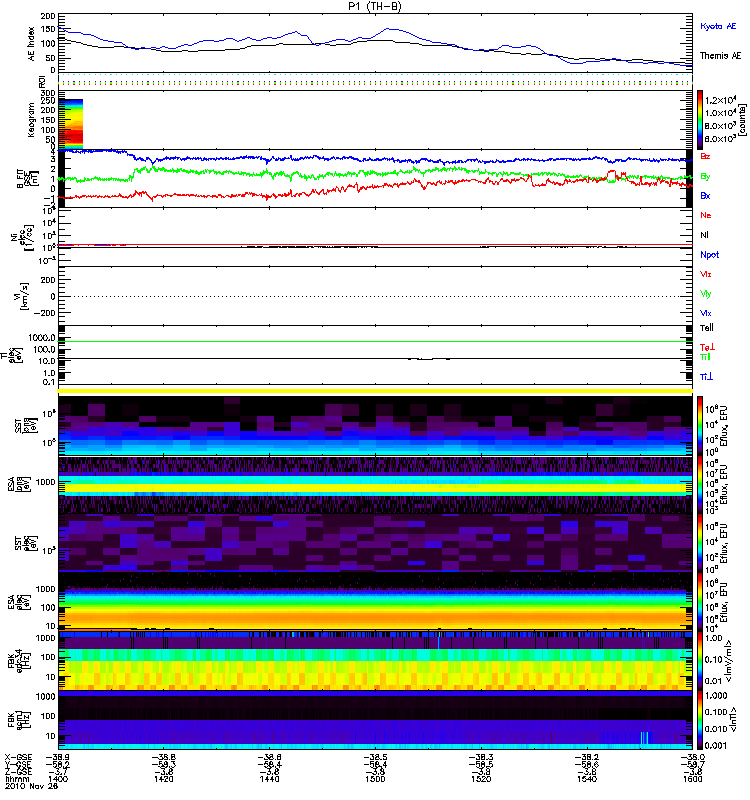
Task: Click the 1440 time tick label
Action: 270,779
